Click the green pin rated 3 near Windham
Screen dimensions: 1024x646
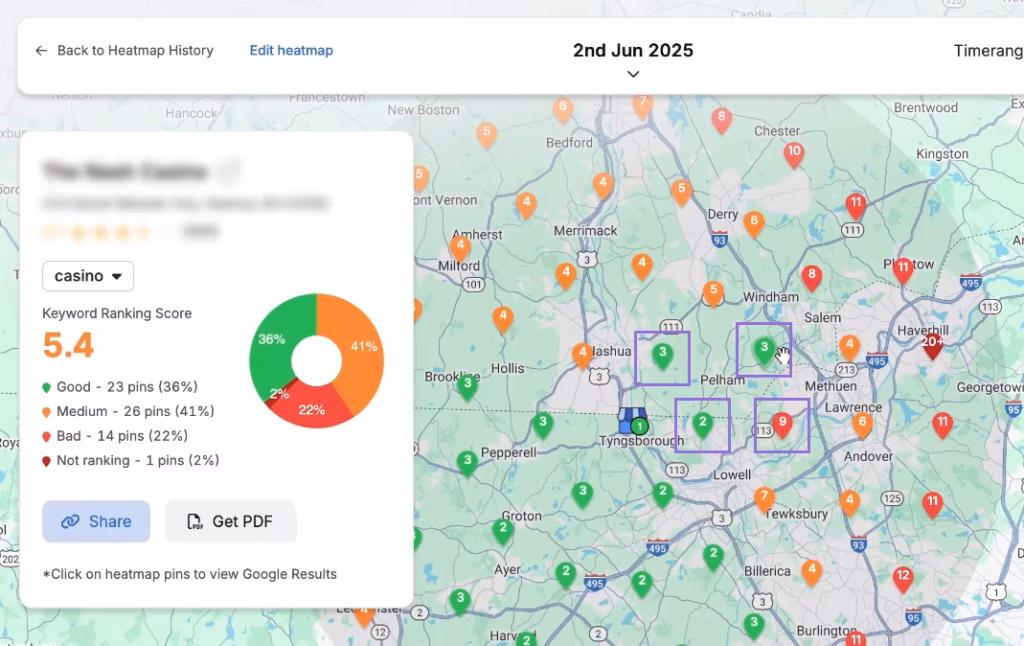pyautogui.click(x=764, y=348)
